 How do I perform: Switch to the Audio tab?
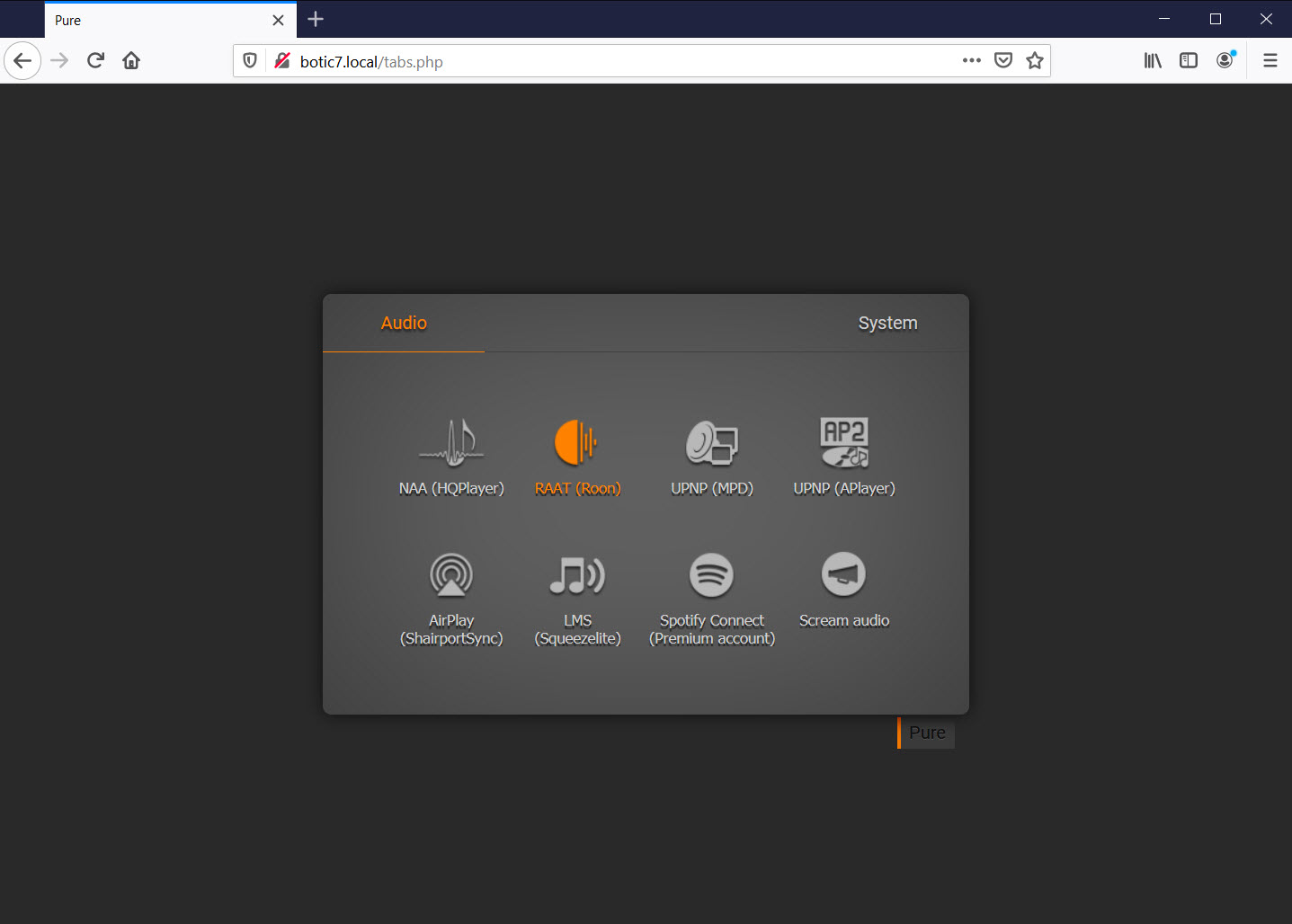coord(404,323)
